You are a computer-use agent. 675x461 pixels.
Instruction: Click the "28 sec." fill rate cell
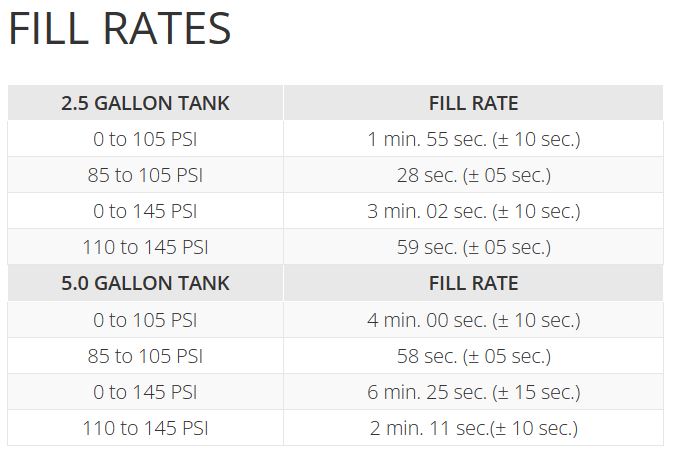click(x=473, y=175)
